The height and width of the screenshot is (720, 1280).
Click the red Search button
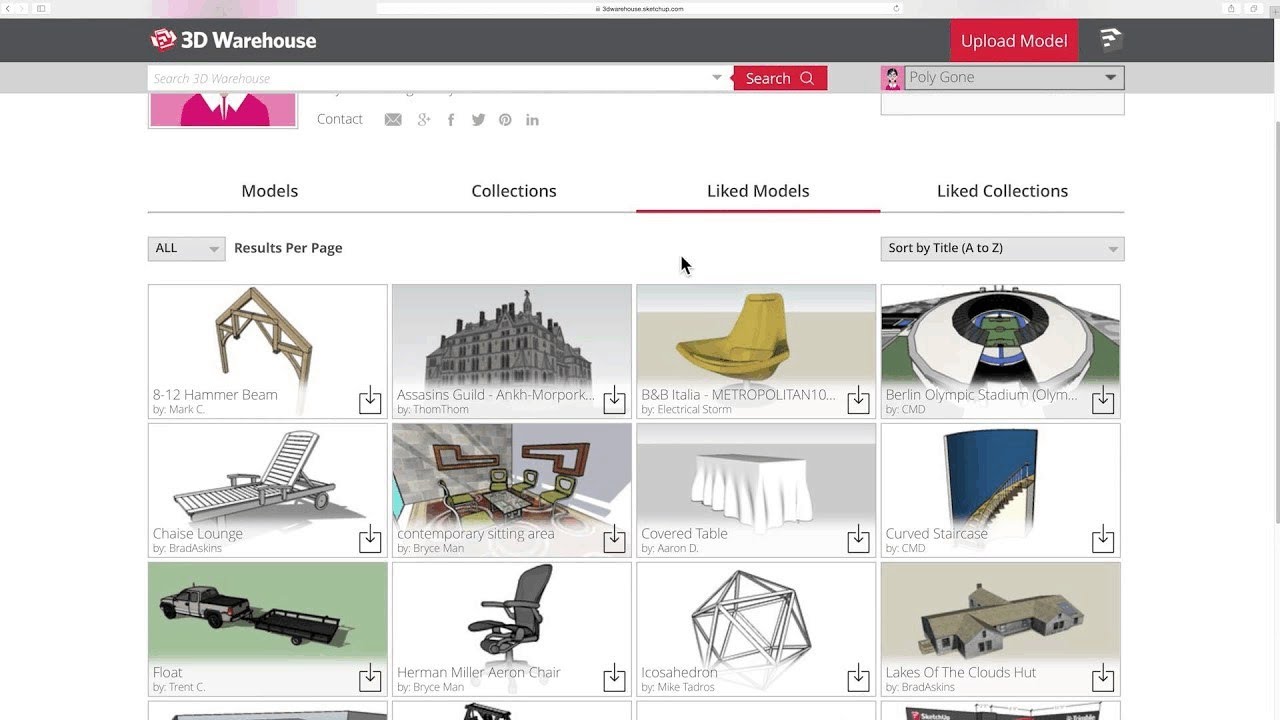click(780, 78)
